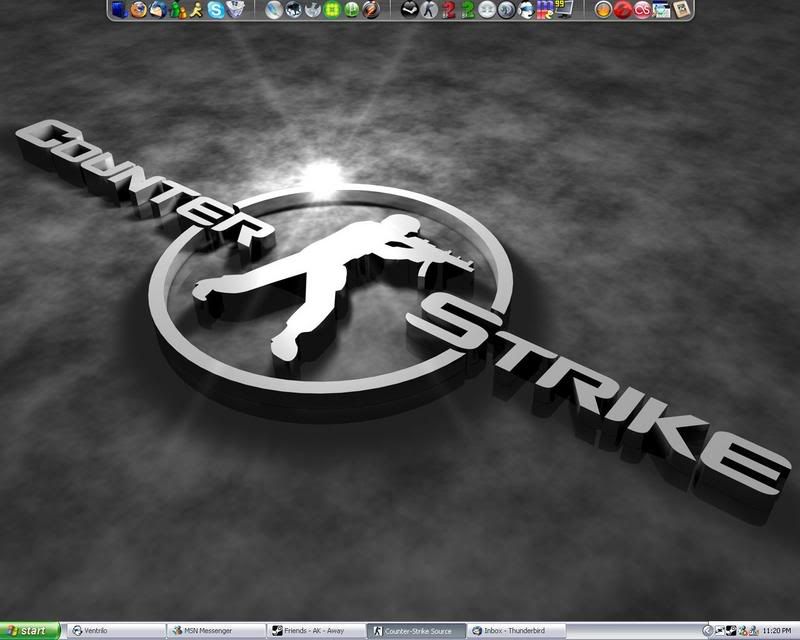Screen dimensions: 800x640
Task: Launch Skype from the top dock
Action: (x=216, y=10)
